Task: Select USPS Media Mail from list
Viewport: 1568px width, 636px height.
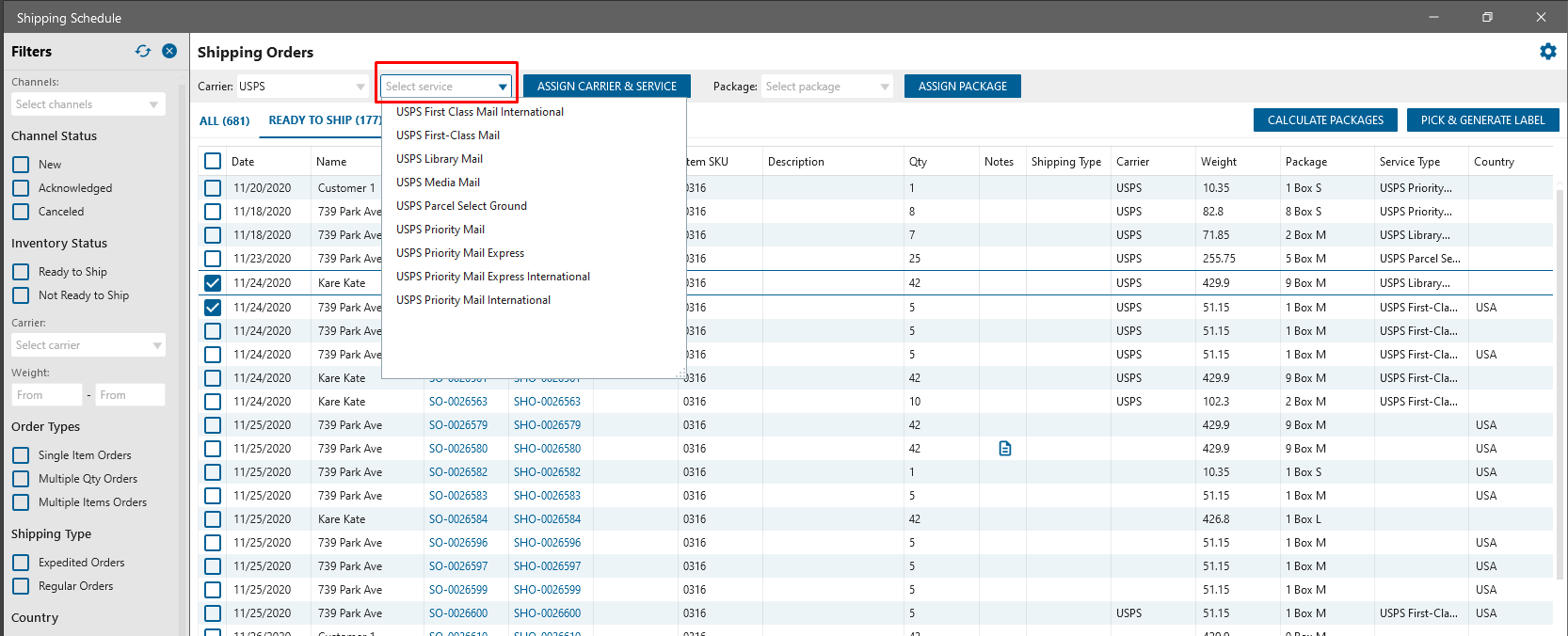Action: pyautogui.click(x=438, y=183)
